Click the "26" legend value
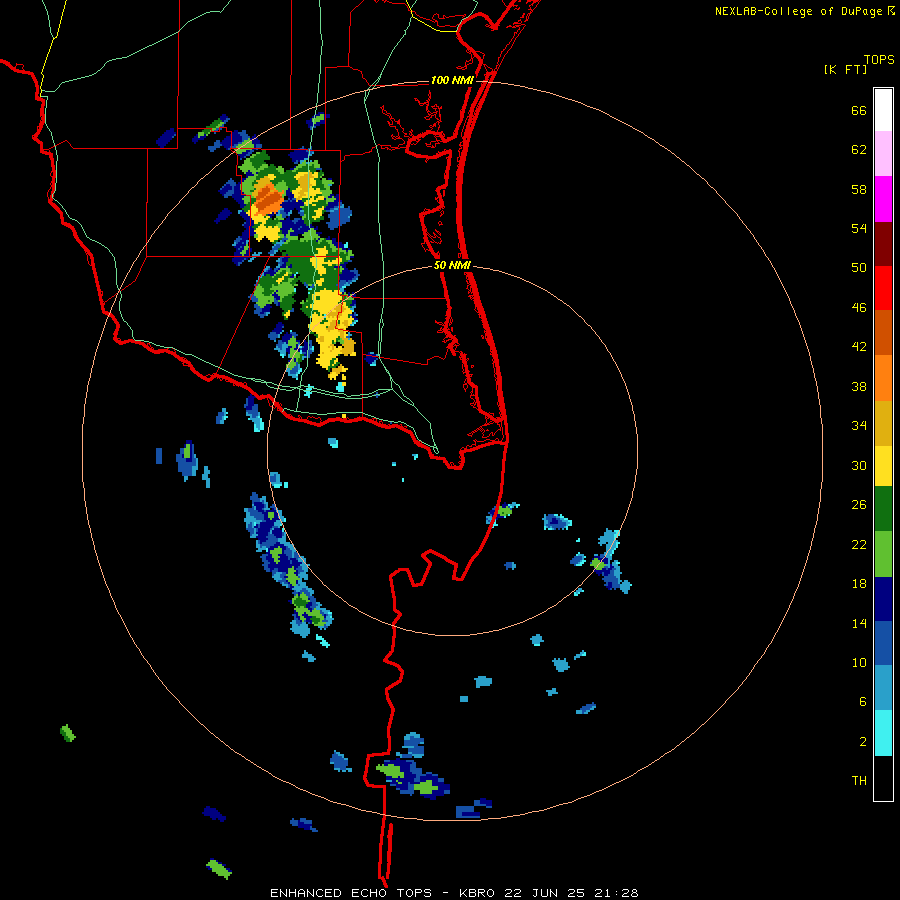 point(859,505)
